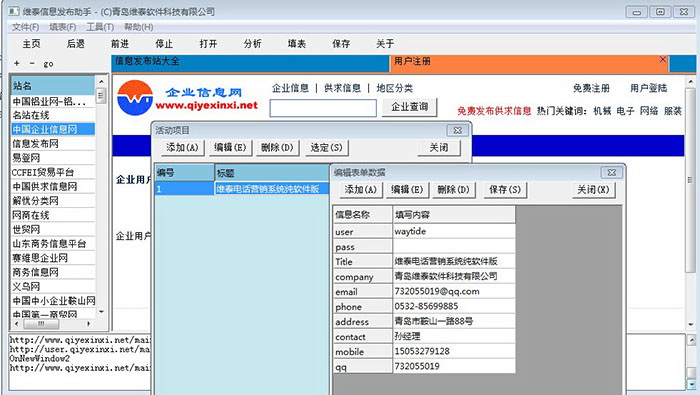Screen dimensions: 700x395
Task: Select 易登网 in the site list
Action: [x=53, y=158]
